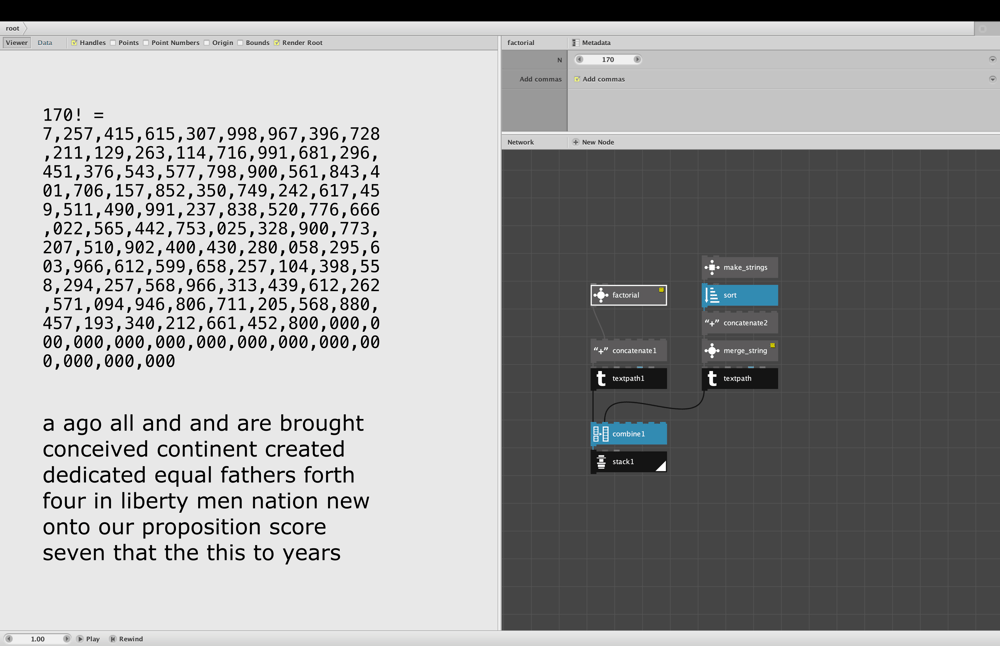Screen dimensions: 1000x646
Task: Select the merge_string node icon
Action: pyautogui.click(x=712, y=351)
